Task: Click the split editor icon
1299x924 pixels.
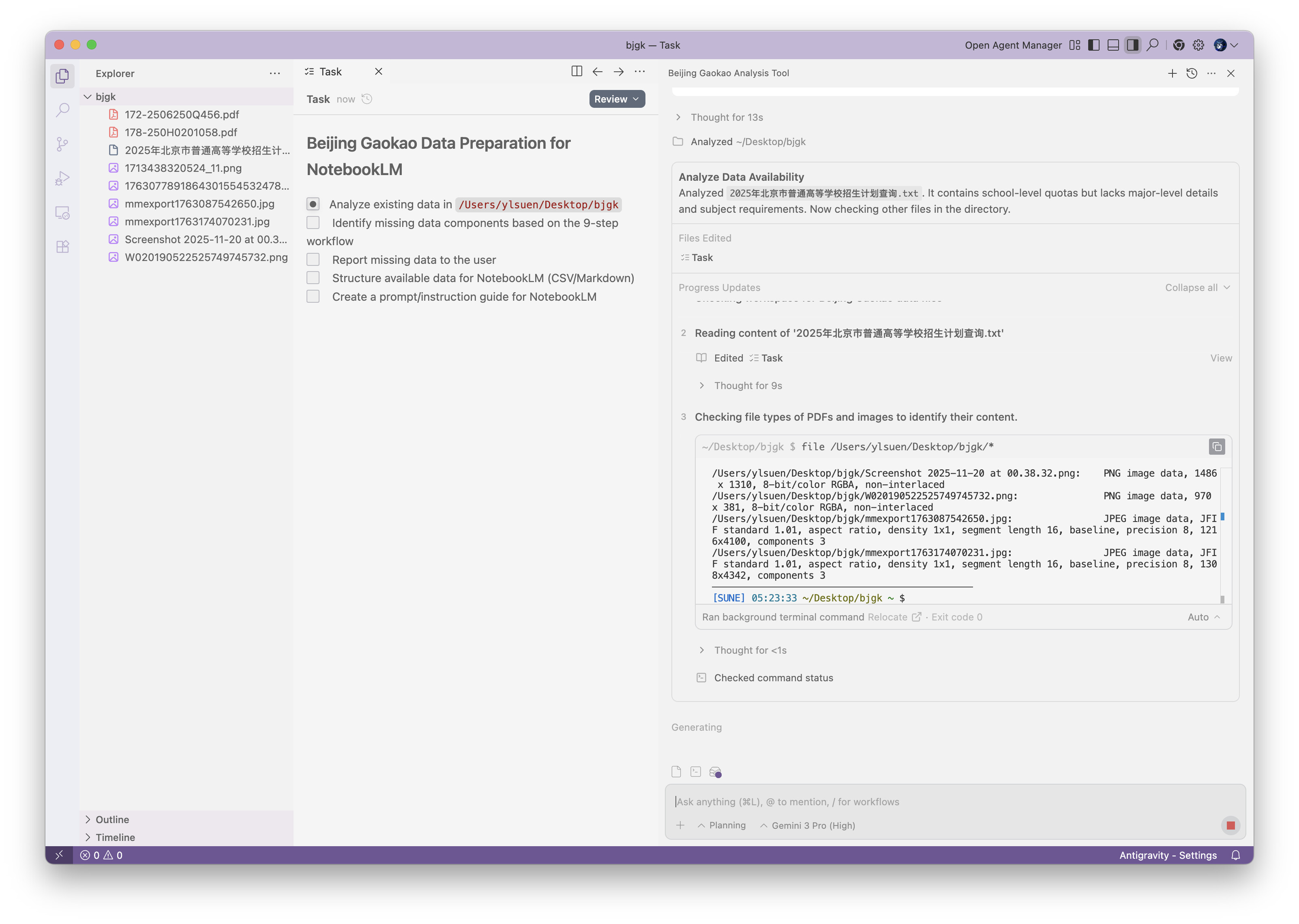Action: tap(576, 71)
